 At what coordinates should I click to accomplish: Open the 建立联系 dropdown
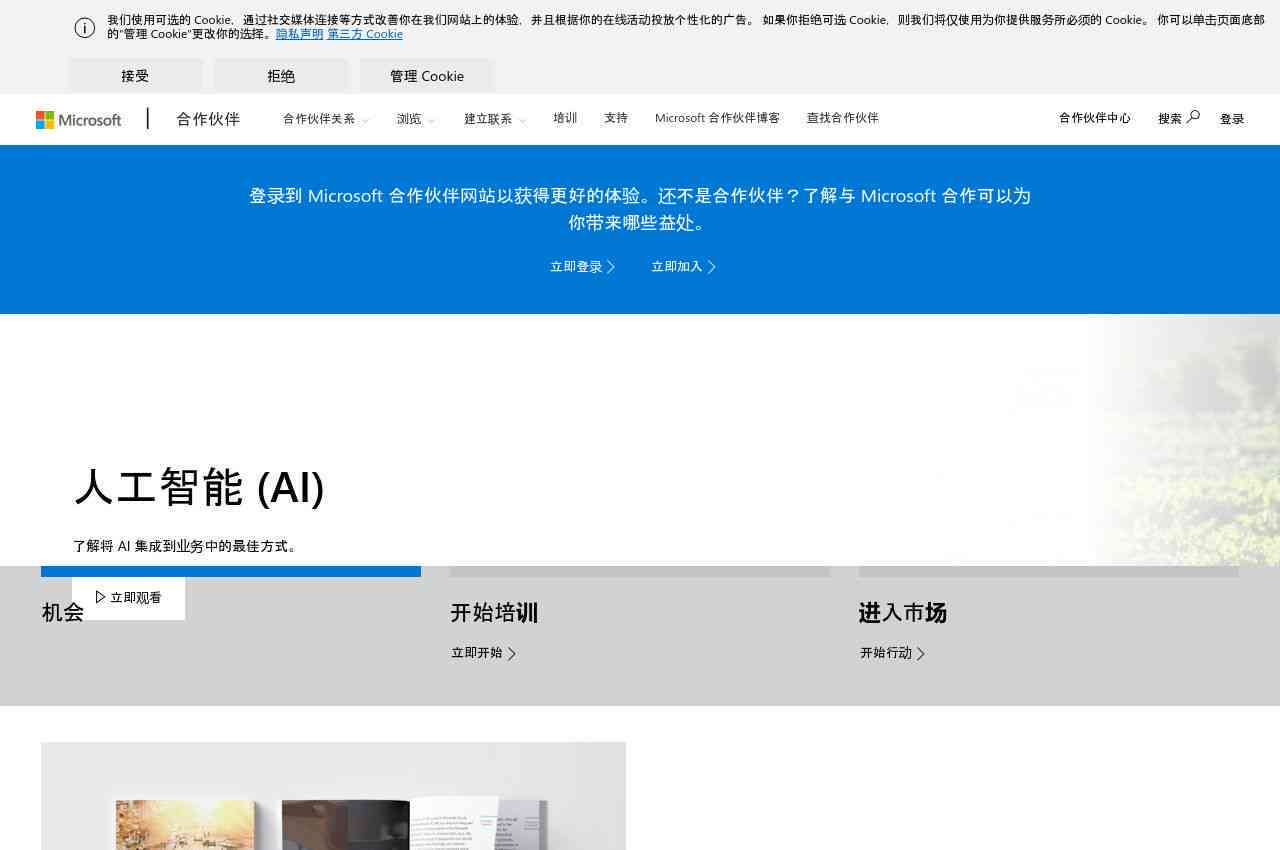click(x=495, y=119)
